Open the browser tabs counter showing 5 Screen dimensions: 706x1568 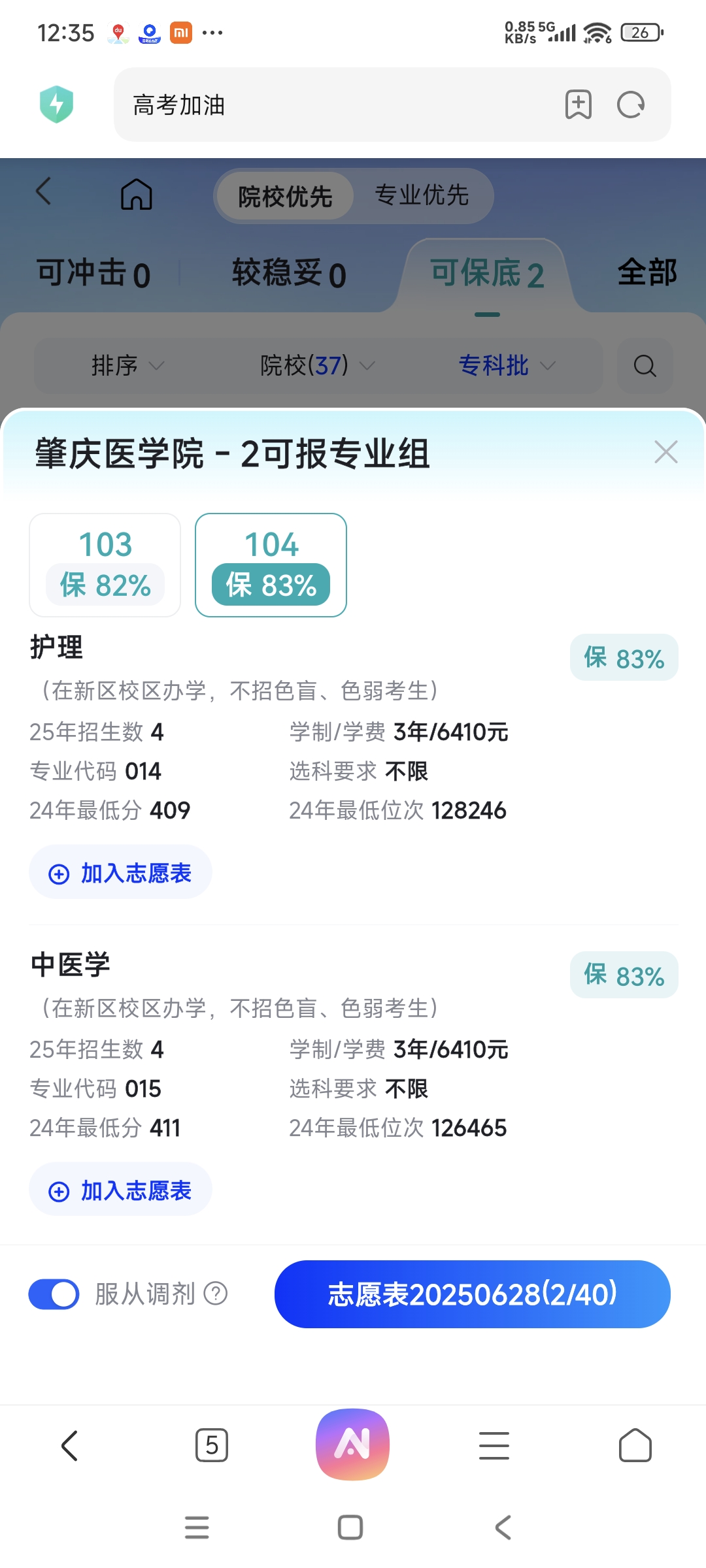(212, 1445)
